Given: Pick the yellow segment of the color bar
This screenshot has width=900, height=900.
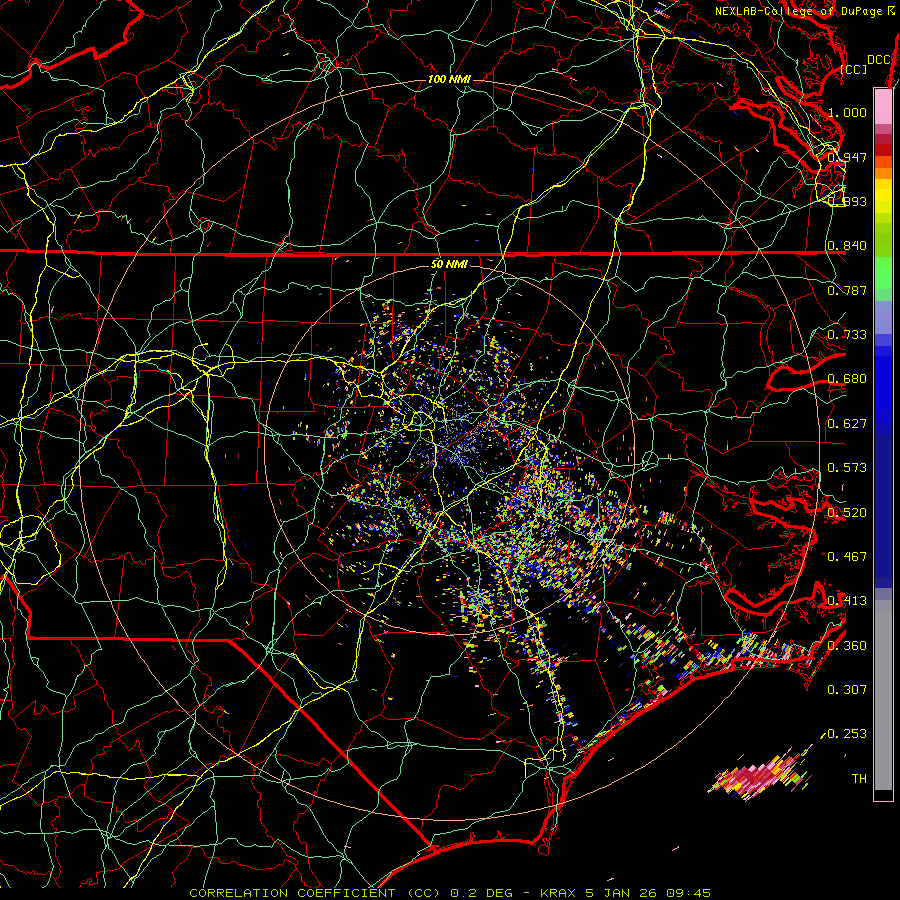Looking at the screenshot, I should (883, 197).
